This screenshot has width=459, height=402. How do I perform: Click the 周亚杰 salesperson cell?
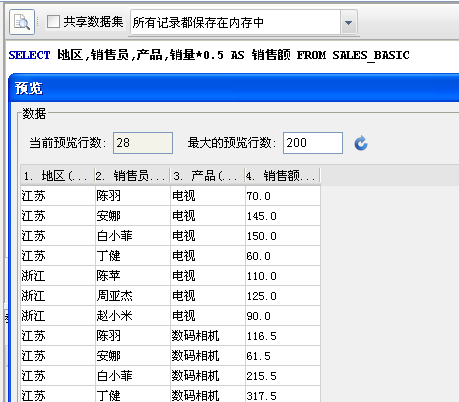pyautogui.click(x=133, y=296)
